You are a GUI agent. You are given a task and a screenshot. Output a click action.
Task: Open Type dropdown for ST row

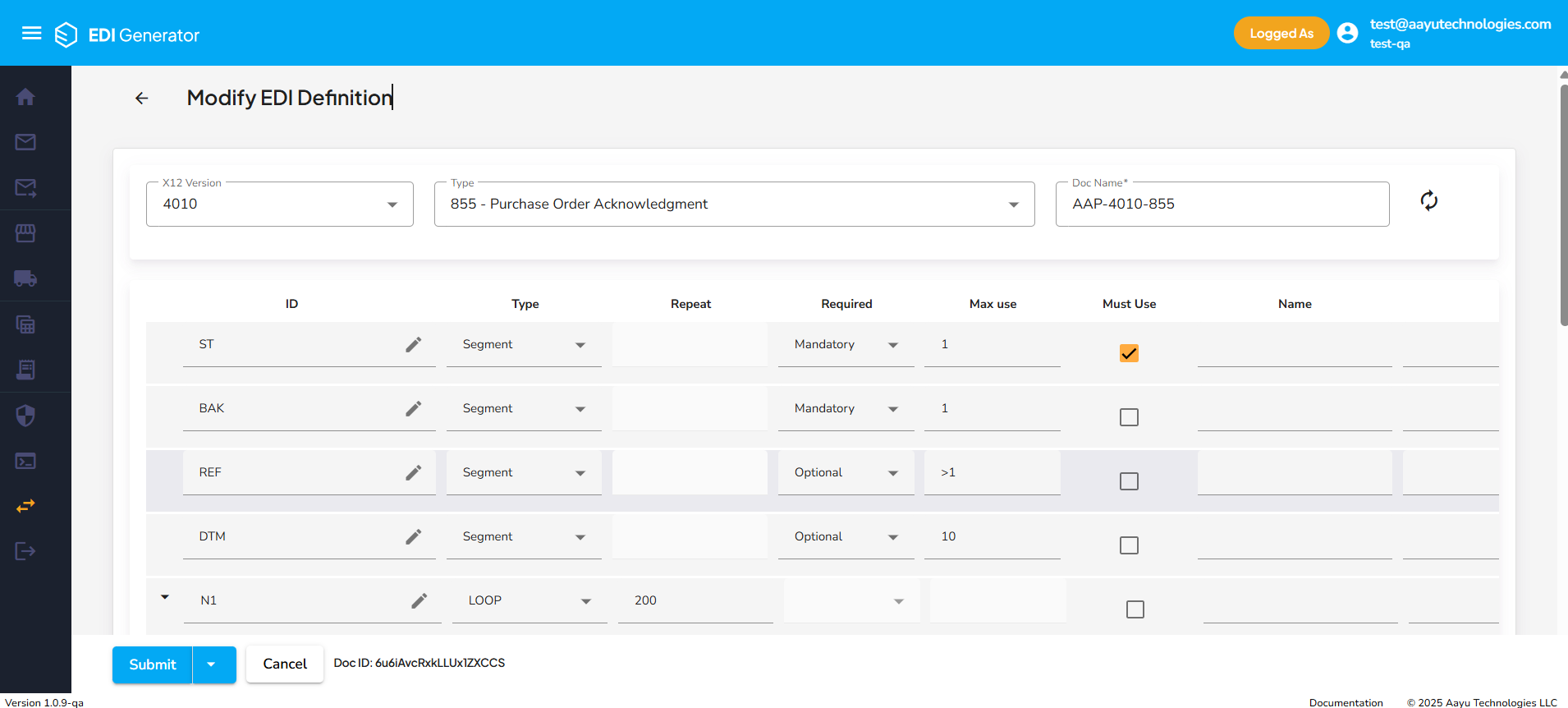pos(524,344)
